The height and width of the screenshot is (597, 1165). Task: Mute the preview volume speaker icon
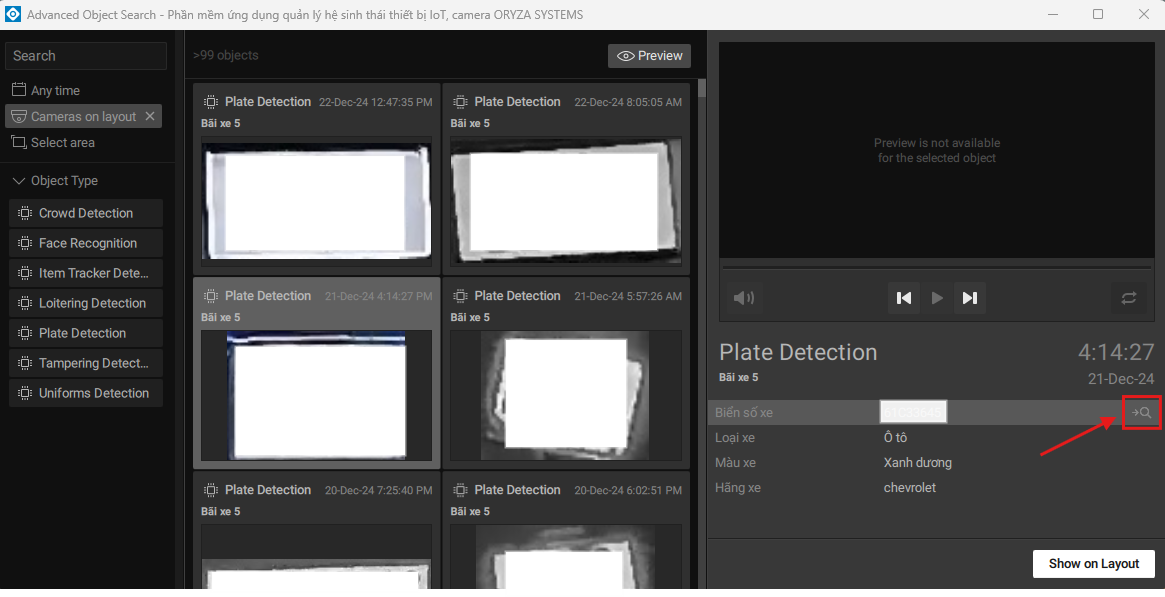coord(744,298)
